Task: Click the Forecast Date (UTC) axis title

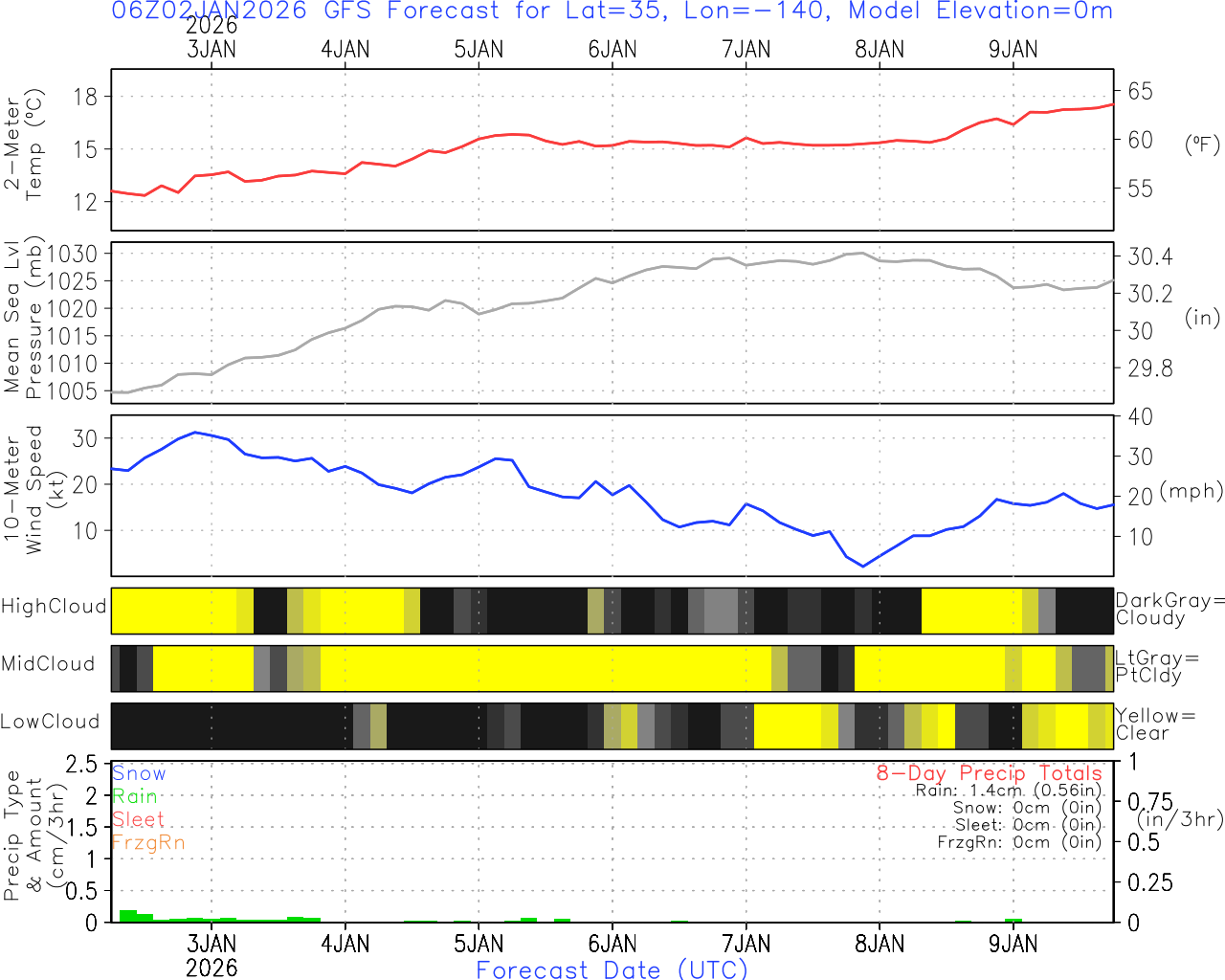Action: coord(612,969)
